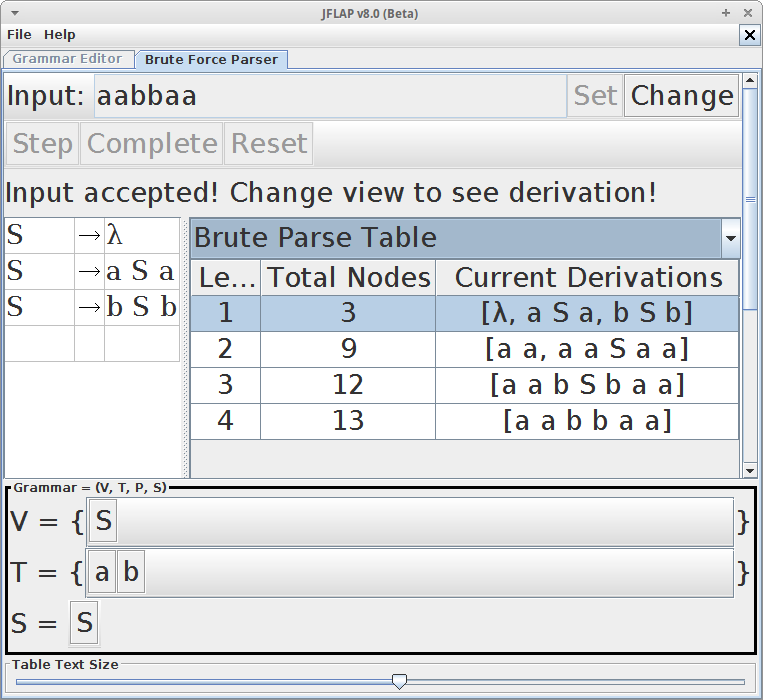Screen dimensions: 763x700
Task: Select the Brute Force Parser tab
Action: tap(211, 60)
